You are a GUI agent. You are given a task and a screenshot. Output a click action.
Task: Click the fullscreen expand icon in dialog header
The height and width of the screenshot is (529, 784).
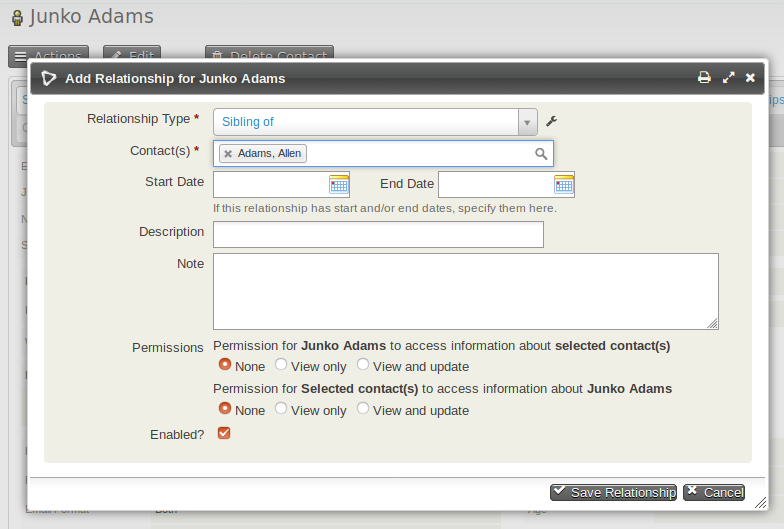click(728, 77)
